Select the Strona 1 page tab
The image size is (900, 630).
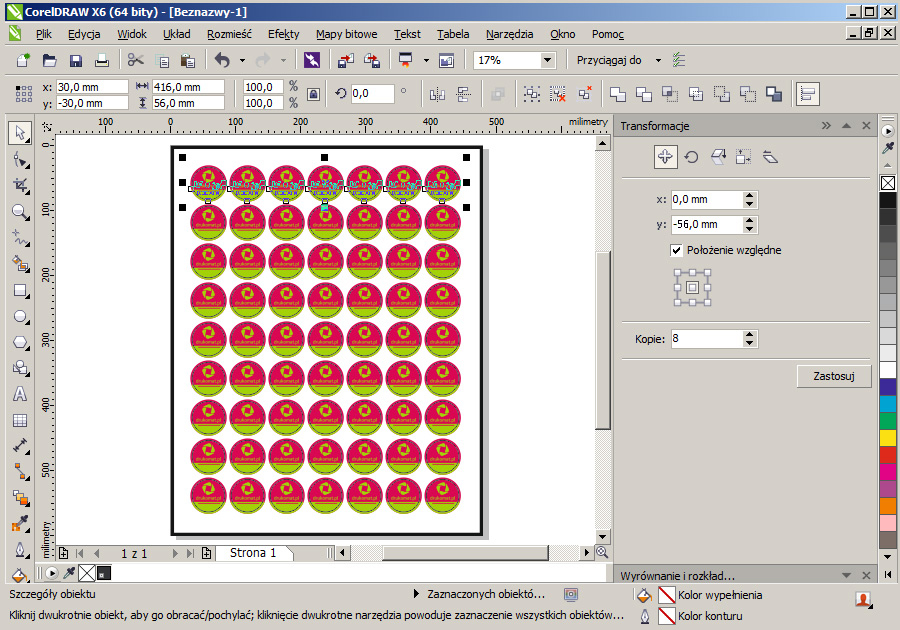point(253,553)
